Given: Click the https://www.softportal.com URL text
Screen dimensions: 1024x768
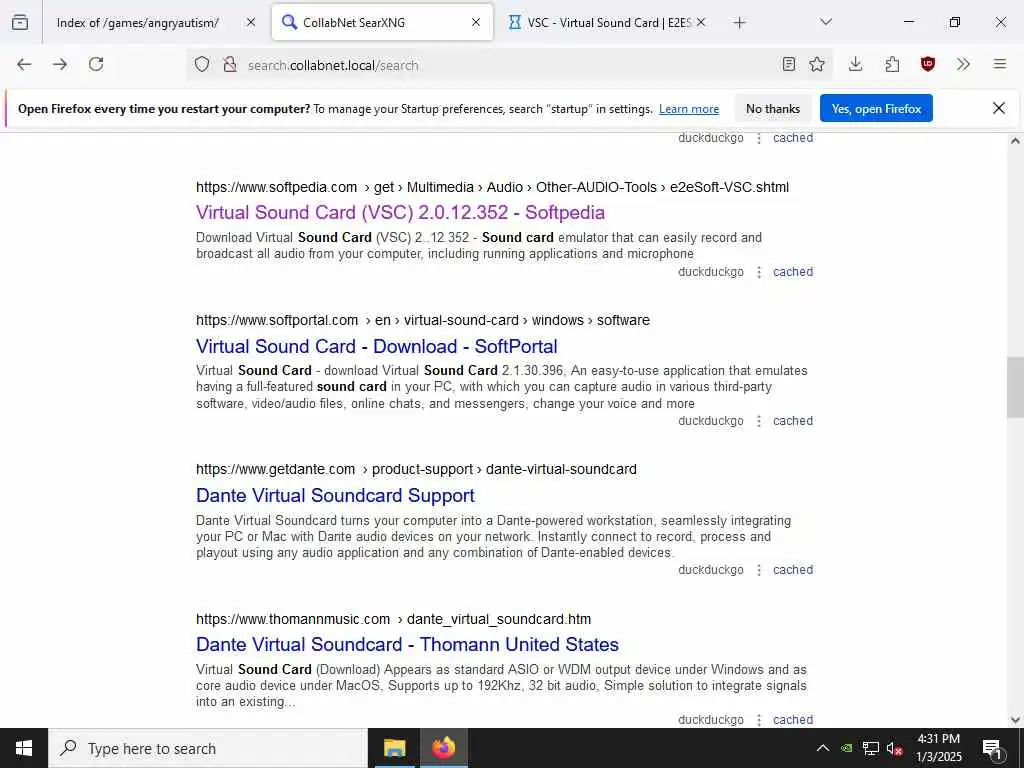Looking at the screenshot, I should coord(277,321).
